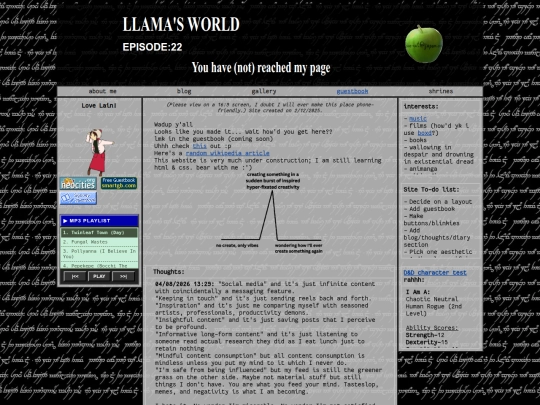Click the 'interests:' heading
The height and width of the screenshot is (405, 540).
[x=421, y=107]
